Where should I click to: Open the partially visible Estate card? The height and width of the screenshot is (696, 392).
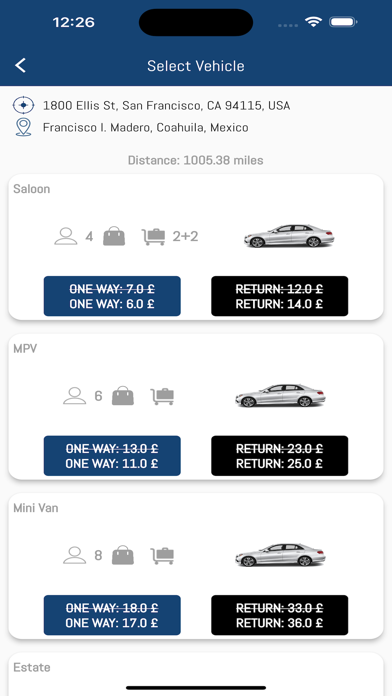tap(196, 674)
